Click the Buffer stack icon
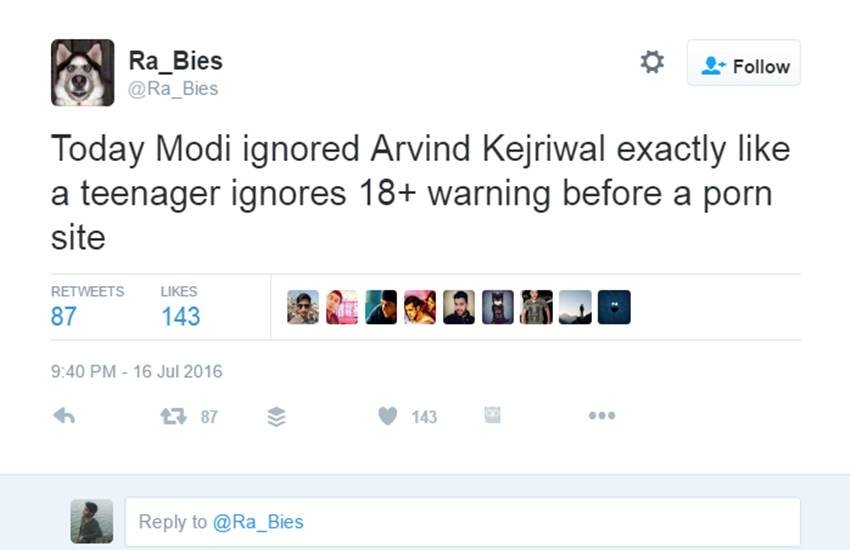This screenshot has width=850, height=550. pos(276,416)
